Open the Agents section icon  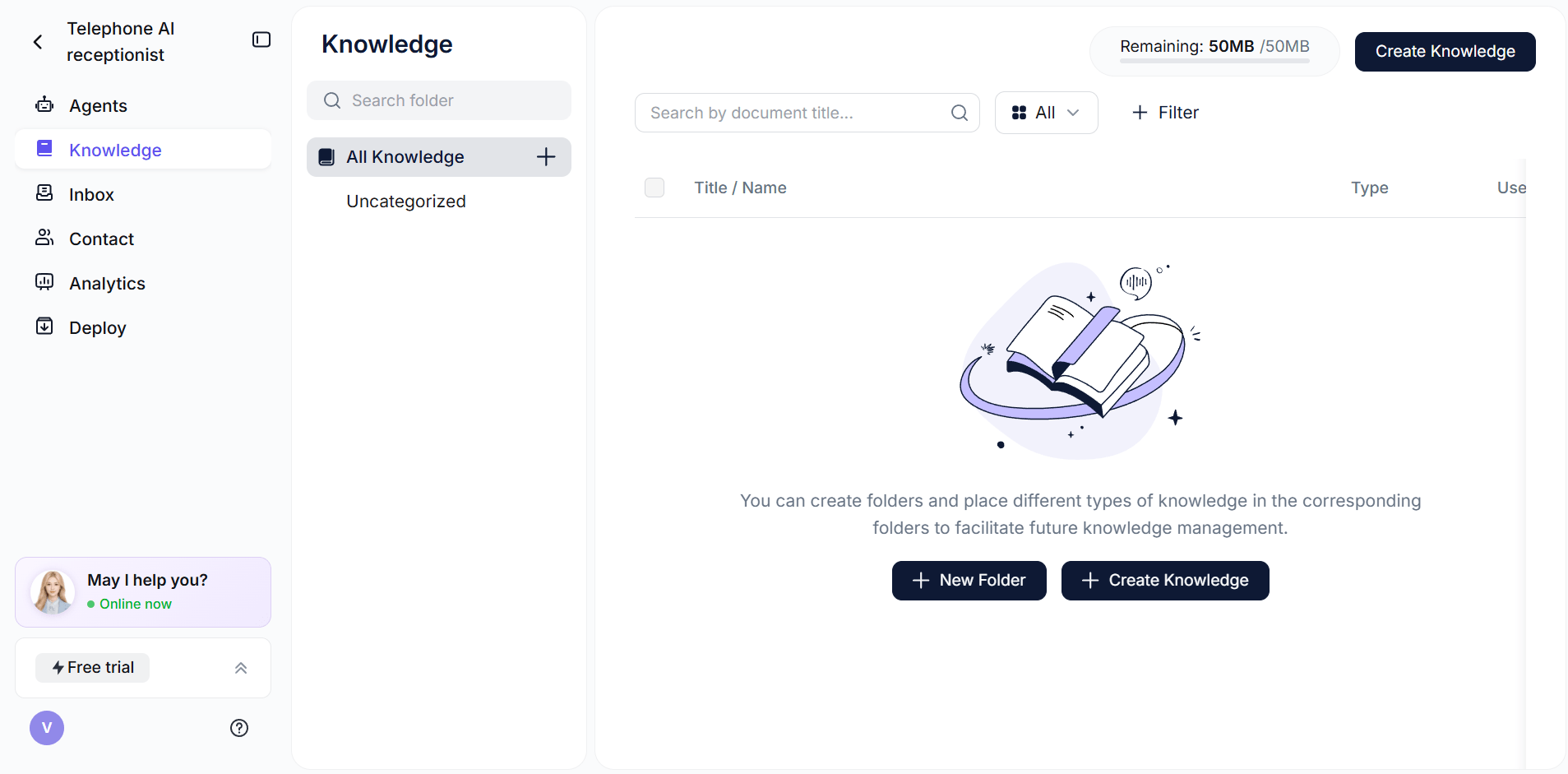pos(44,105)
